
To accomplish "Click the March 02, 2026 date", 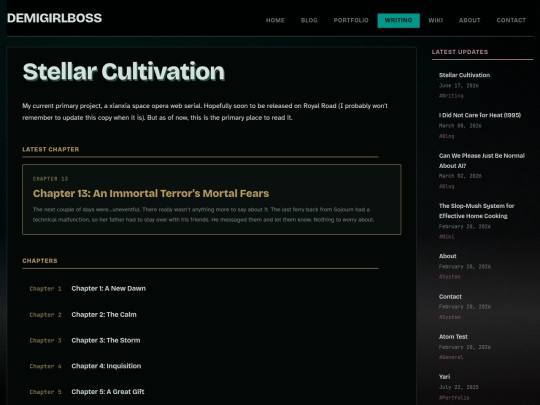I will pos(460,176).
